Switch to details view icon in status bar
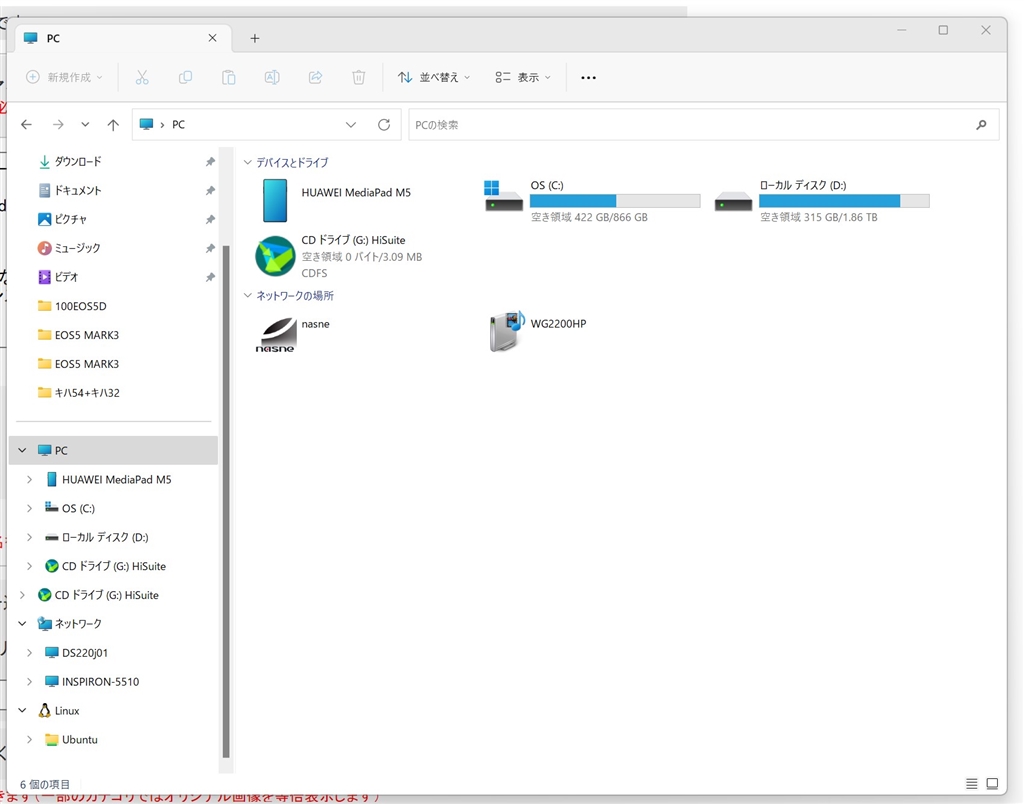 (x=972, y=784)
